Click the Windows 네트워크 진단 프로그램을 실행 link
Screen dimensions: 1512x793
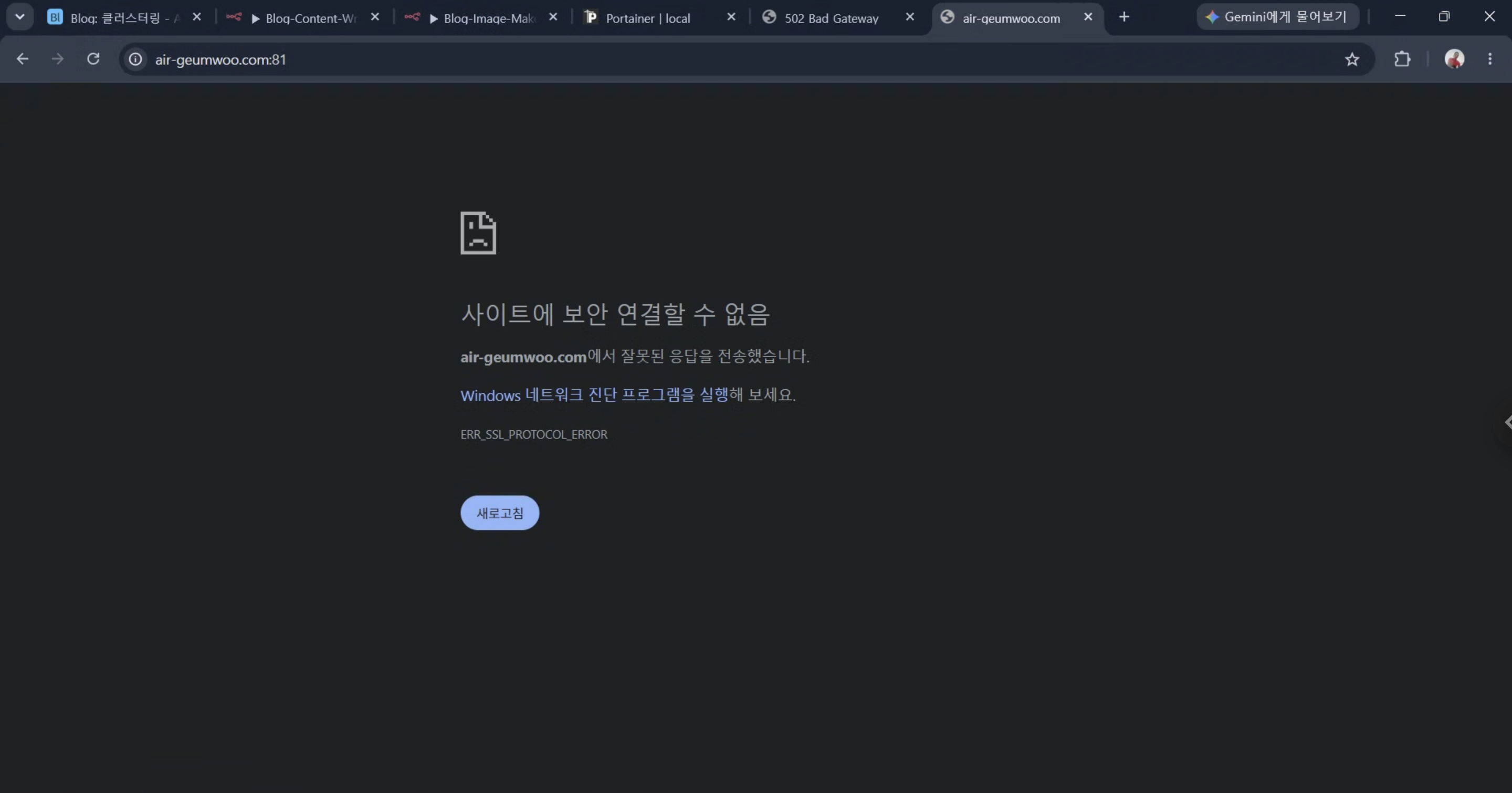594,395
